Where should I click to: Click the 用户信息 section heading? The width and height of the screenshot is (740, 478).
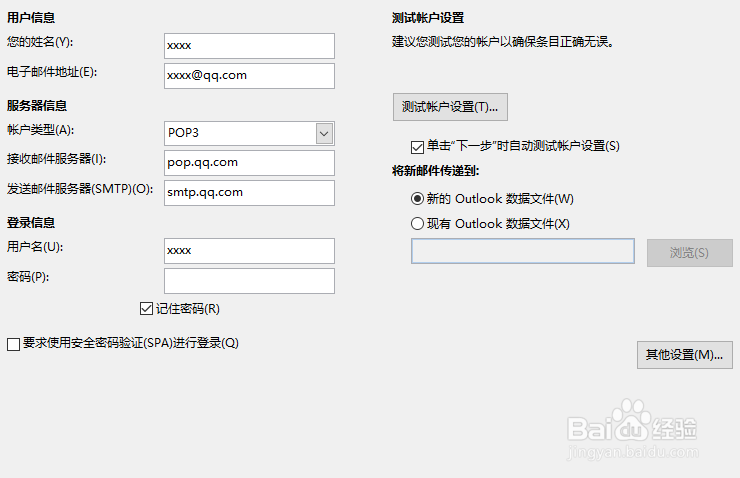[x=31, y=18]
